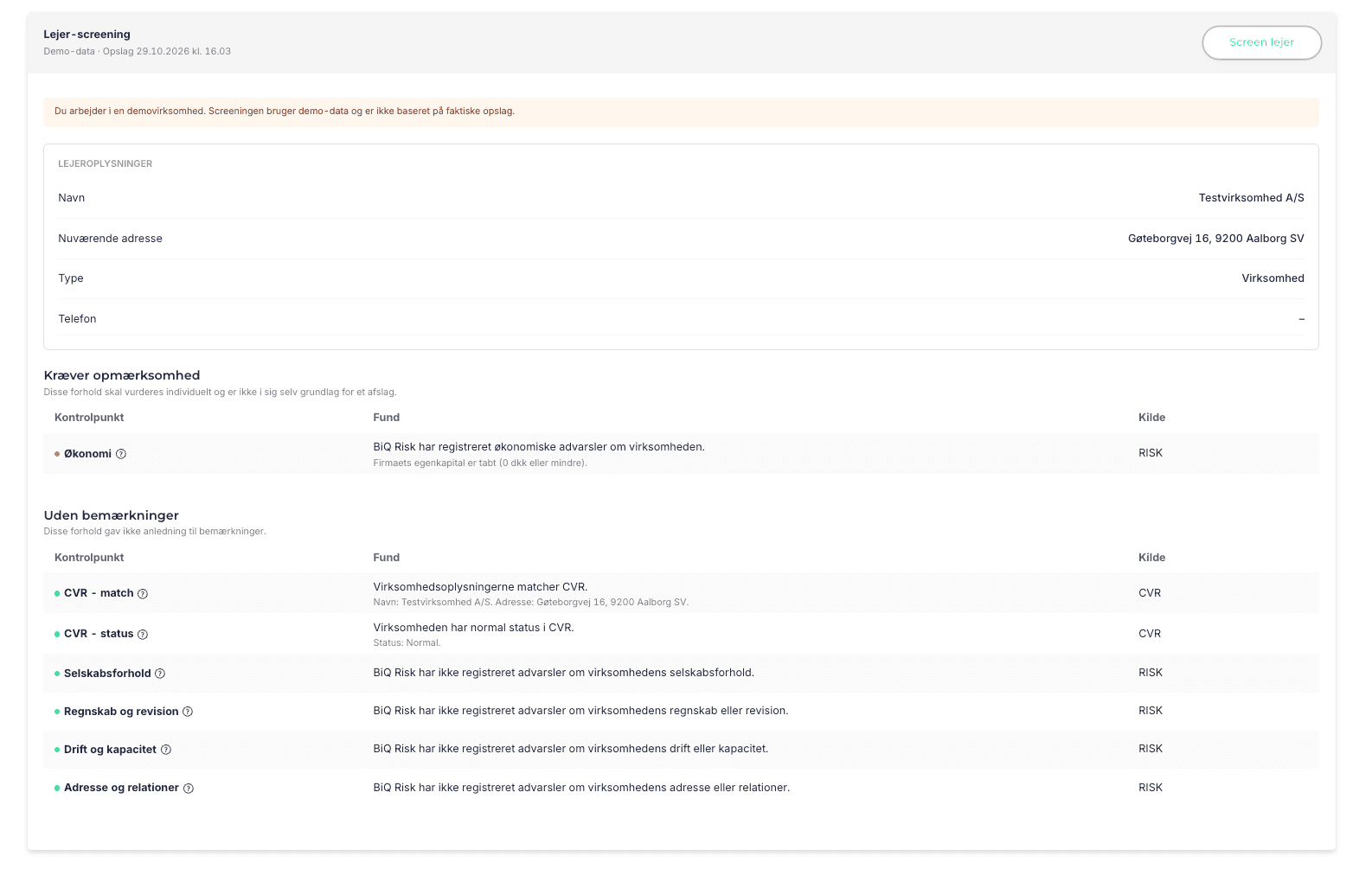This screenshot has width=1372, height=869.
Task: Select the Adresse og relationer label
Action: pos(121,788)
